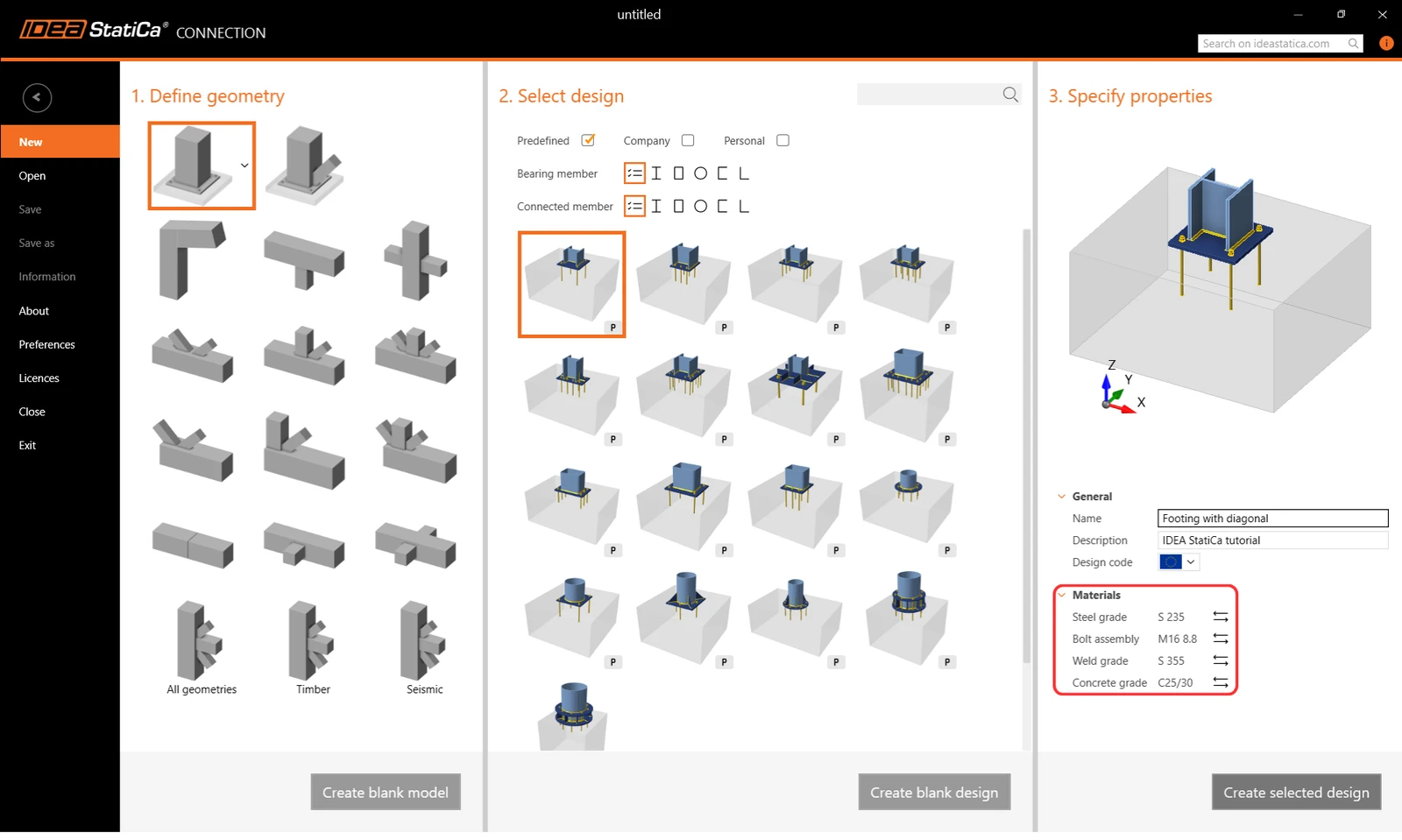Select the footing with diagonal geometry
1402x840 pixels.
[305, 165]
